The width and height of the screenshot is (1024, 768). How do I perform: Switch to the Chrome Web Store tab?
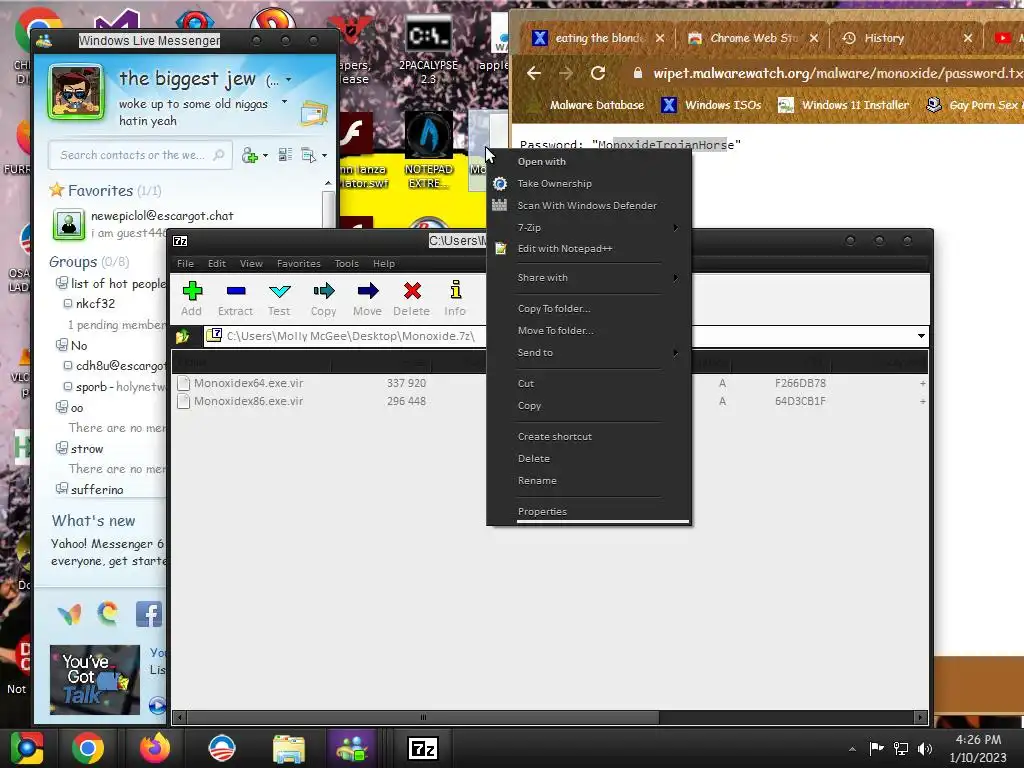(x=752, y=38)
